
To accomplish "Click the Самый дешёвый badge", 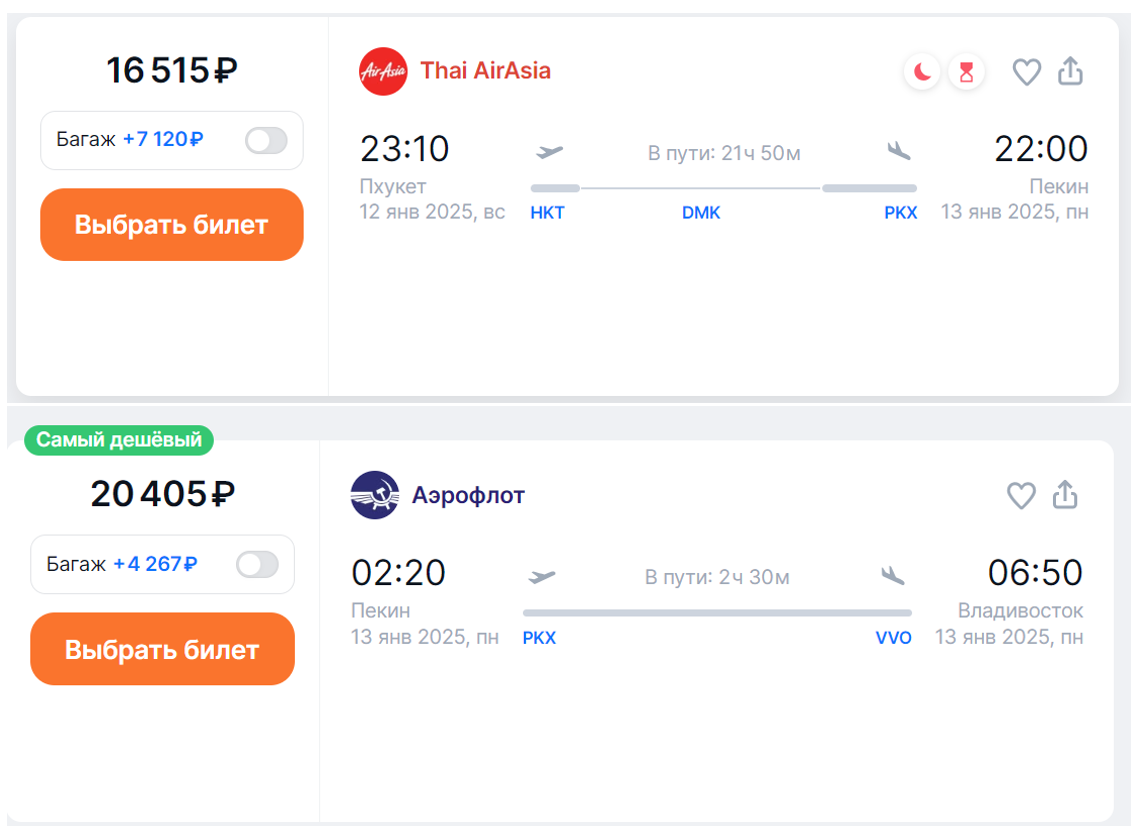I will [119, 440].
